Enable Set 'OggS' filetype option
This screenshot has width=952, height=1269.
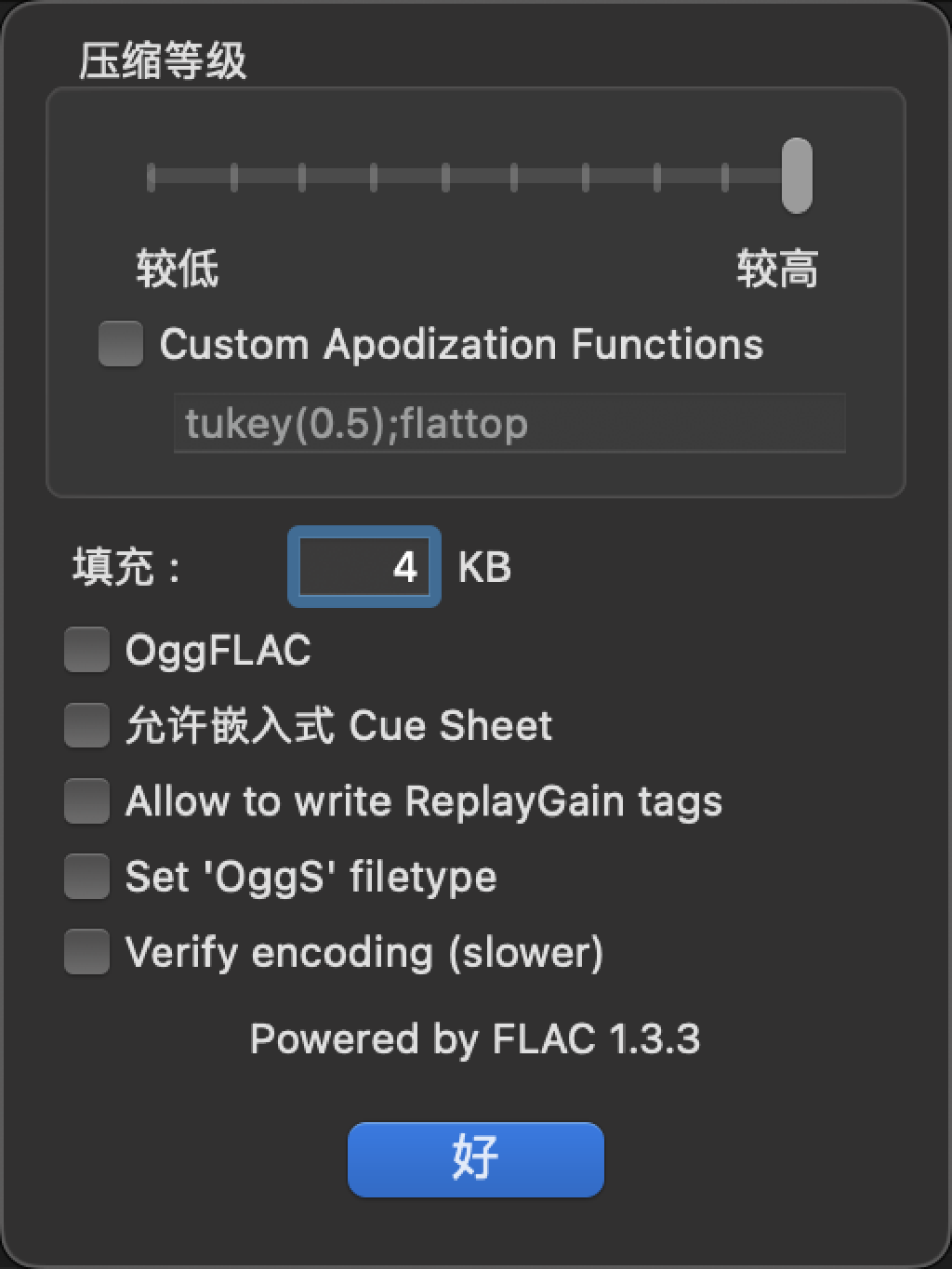point(86,876)
